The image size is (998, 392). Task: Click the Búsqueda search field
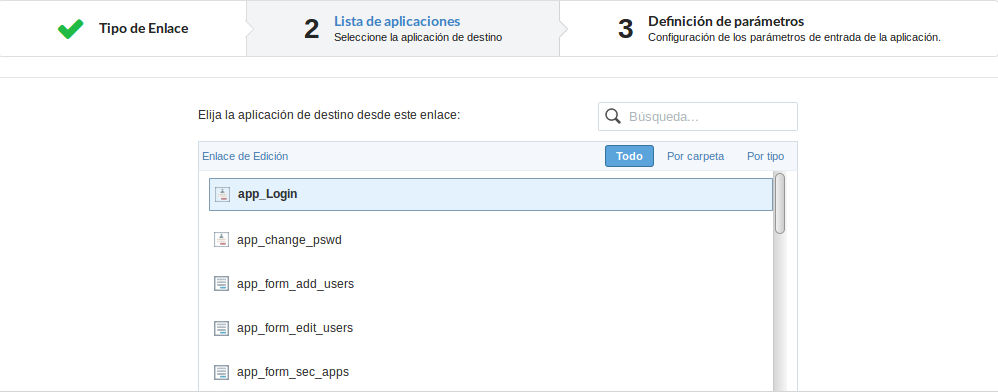698,116
